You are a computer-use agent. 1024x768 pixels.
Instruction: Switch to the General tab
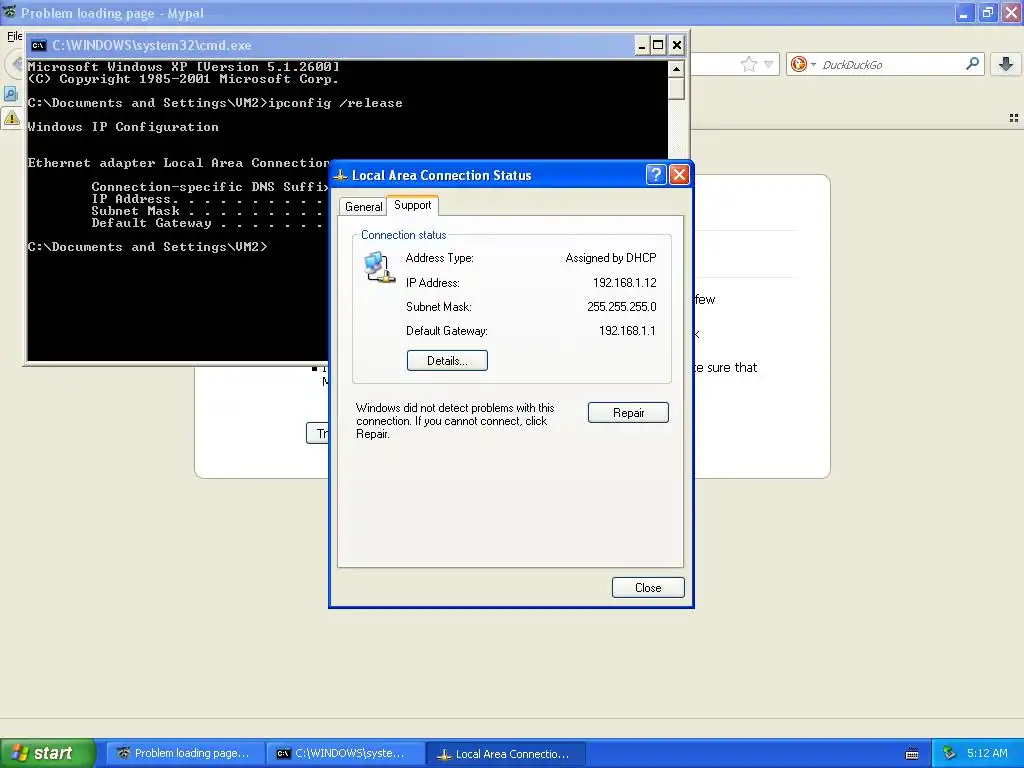(x=363, y=206)
